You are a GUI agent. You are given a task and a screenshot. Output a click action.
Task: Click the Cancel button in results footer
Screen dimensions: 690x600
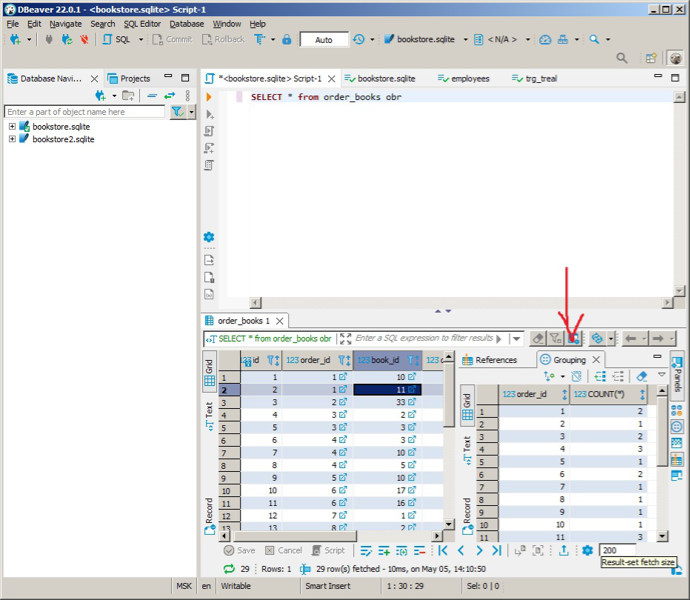(283, 550)
